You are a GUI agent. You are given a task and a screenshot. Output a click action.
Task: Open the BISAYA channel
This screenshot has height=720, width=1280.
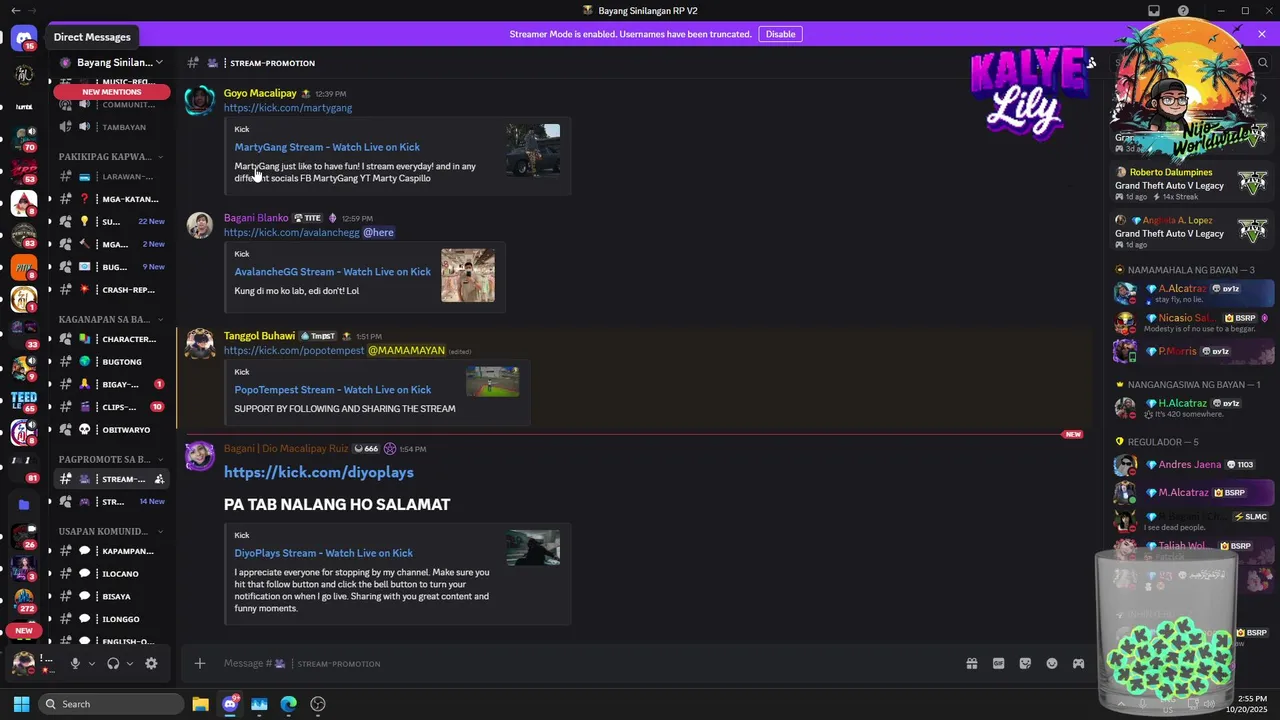click(x=111, y=597)
